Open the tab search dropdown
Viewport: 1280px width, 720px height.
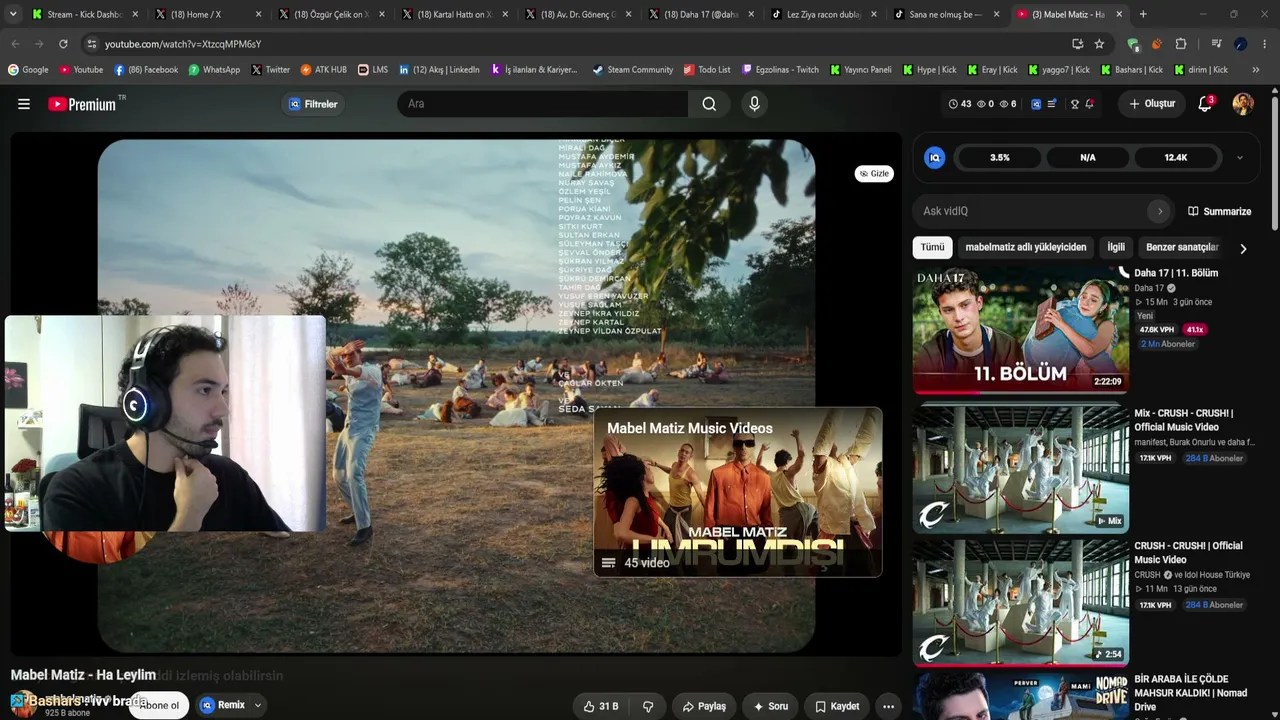pos(13,14)
